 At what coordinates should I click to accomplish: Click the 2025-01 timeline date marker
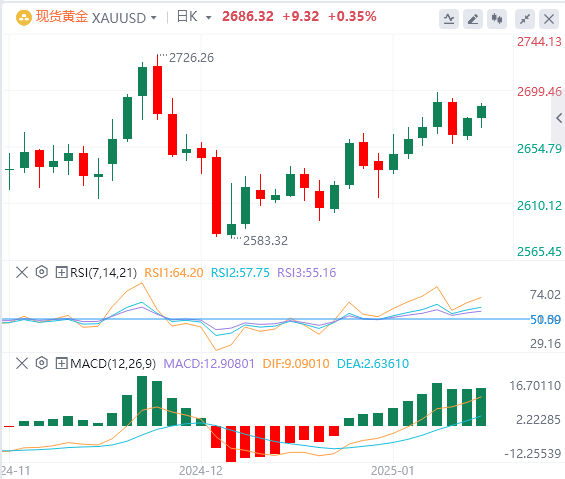coord(392,471)
